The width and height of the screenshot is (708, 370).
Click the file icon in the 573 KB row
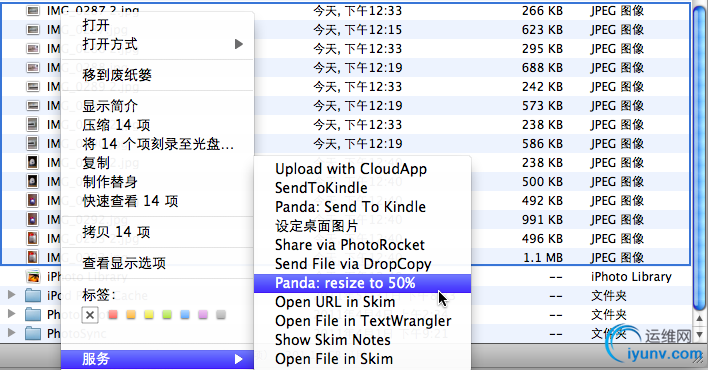pyautogui.click(x=33, y=105)
